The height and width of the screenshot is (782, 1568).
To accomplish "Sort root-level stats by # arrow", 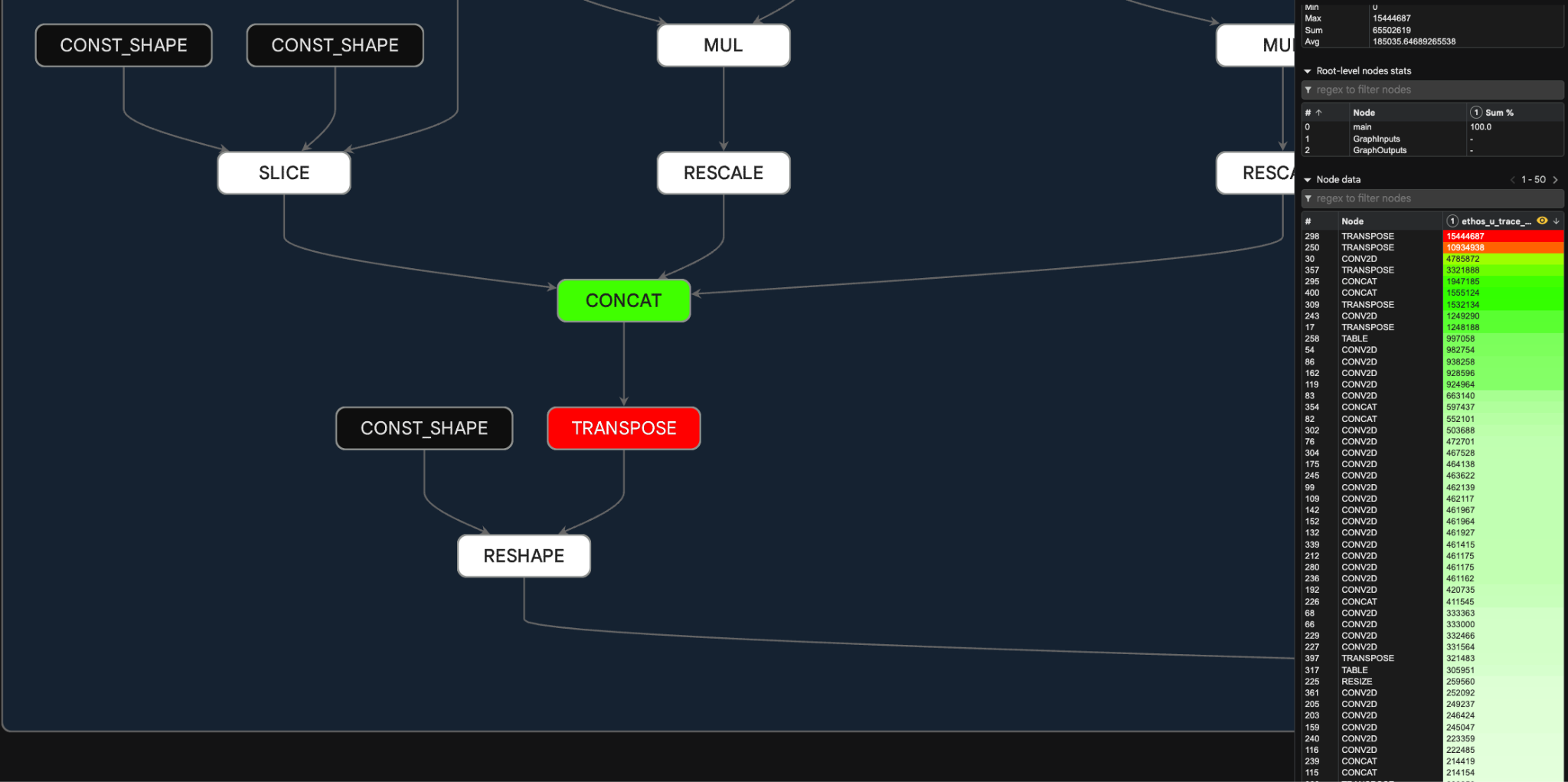I will tap(1318, 113).
